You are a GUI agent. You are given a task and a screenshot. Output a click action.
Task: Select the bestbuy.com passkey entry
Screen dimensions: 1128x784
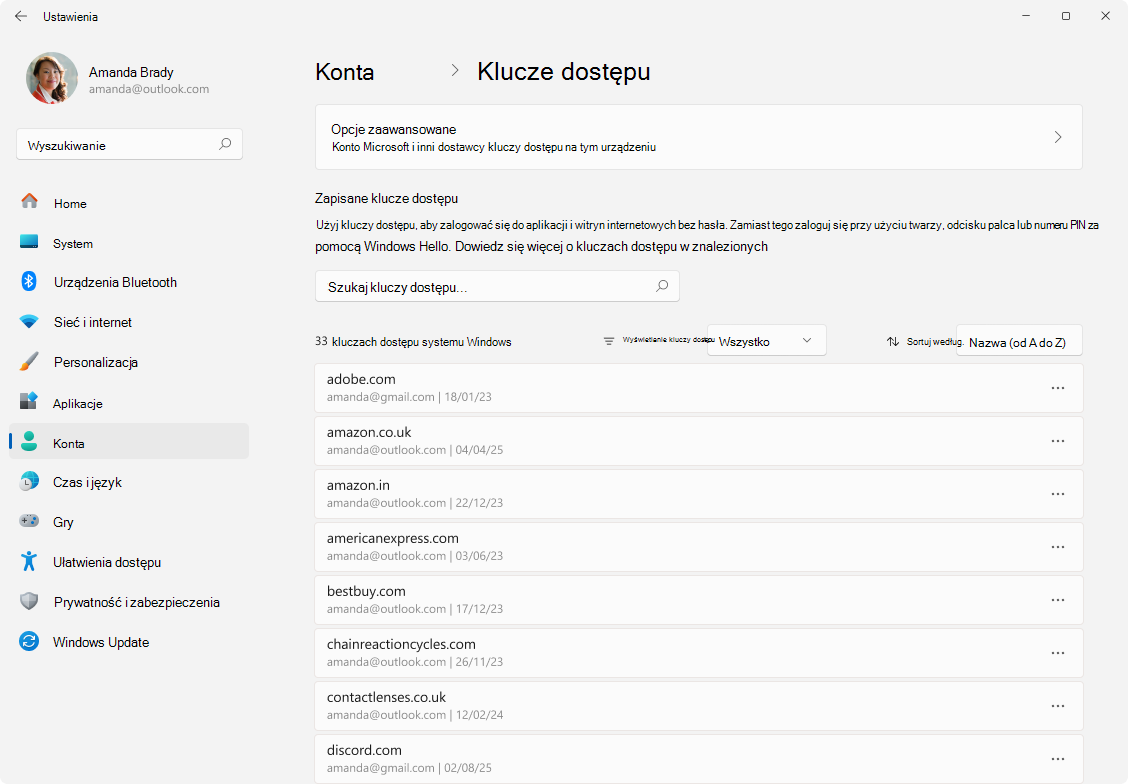(699, 600)
